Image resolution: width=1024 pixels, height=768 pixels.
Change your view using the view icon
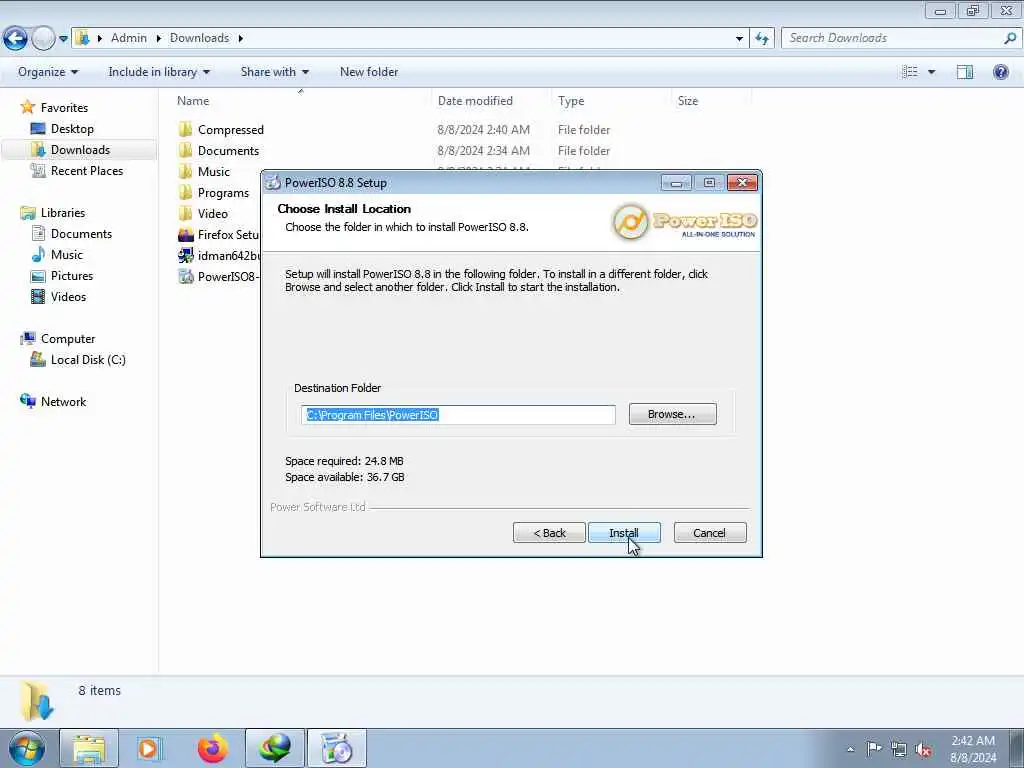[x=910, y=72]
